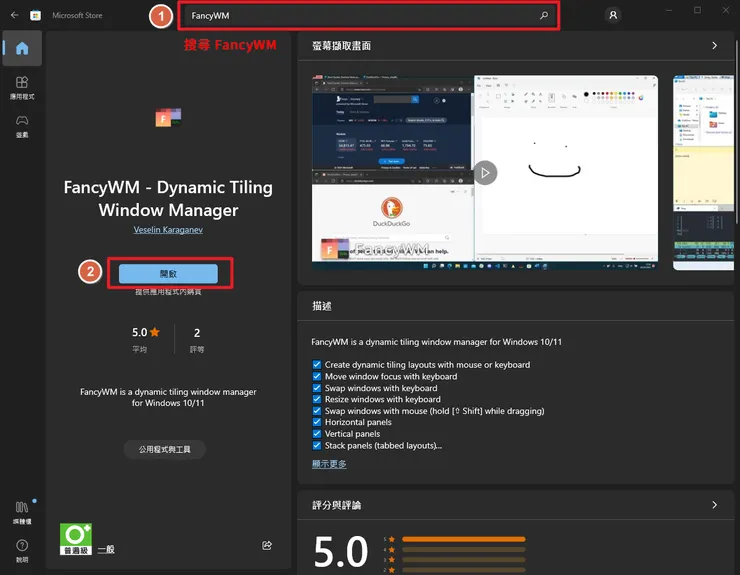This screenshot has height=575, width=740.
Task: Go to Home in the sidebar
Action: point(22,48)
